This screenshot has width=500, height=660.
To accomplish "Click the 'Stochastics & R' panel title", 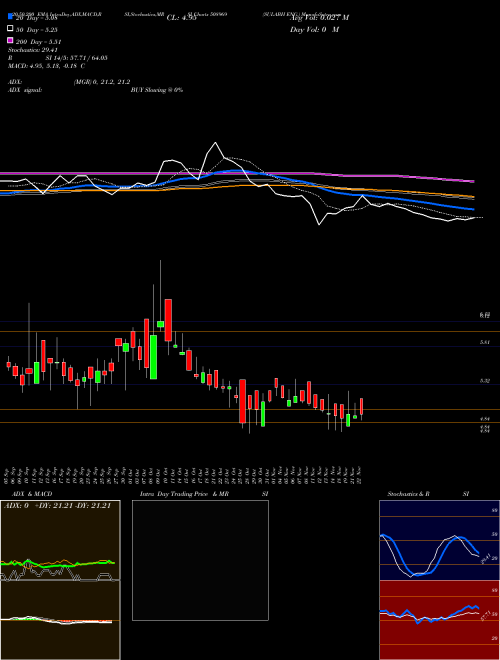I will click(408, 494).
